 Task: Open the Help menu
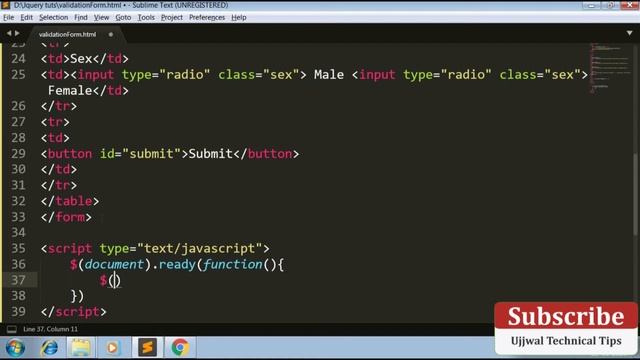coord(239,18)
